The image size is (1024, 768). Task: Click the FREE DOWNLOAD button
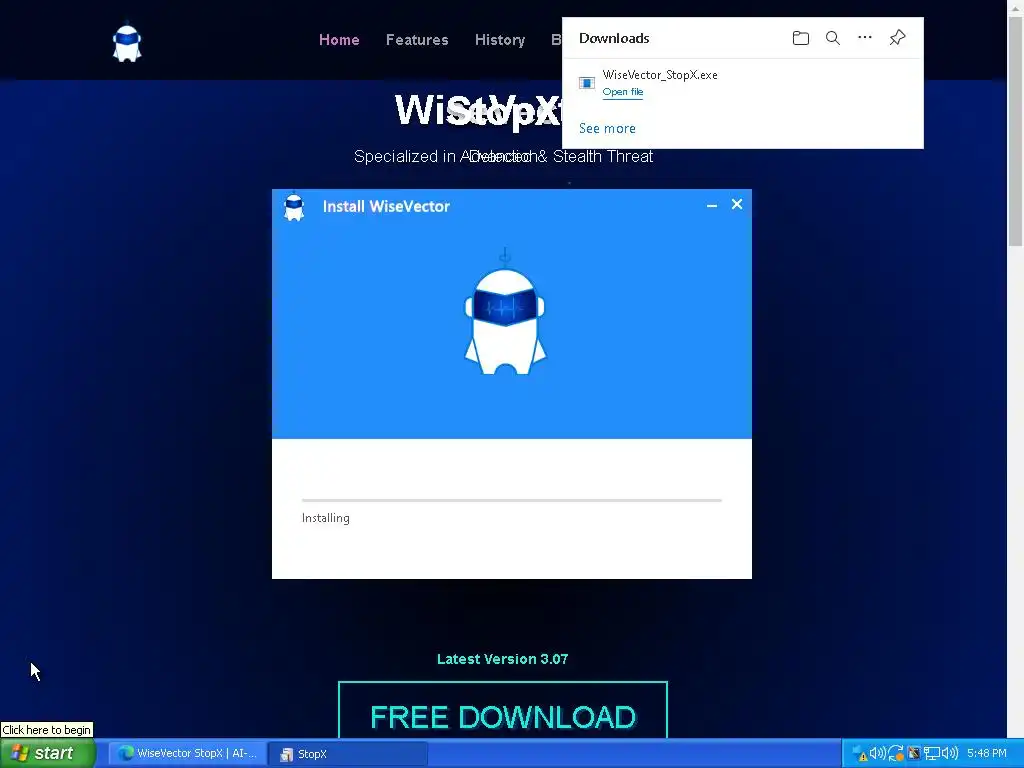click(503, 711)
